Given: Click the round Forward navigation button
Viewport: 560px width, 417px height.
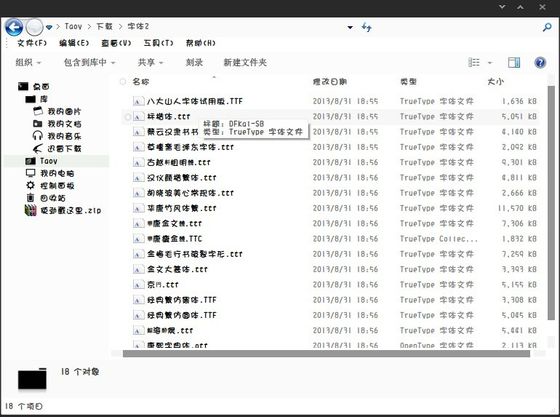Looking at the screenshot, I should [35, 27].
